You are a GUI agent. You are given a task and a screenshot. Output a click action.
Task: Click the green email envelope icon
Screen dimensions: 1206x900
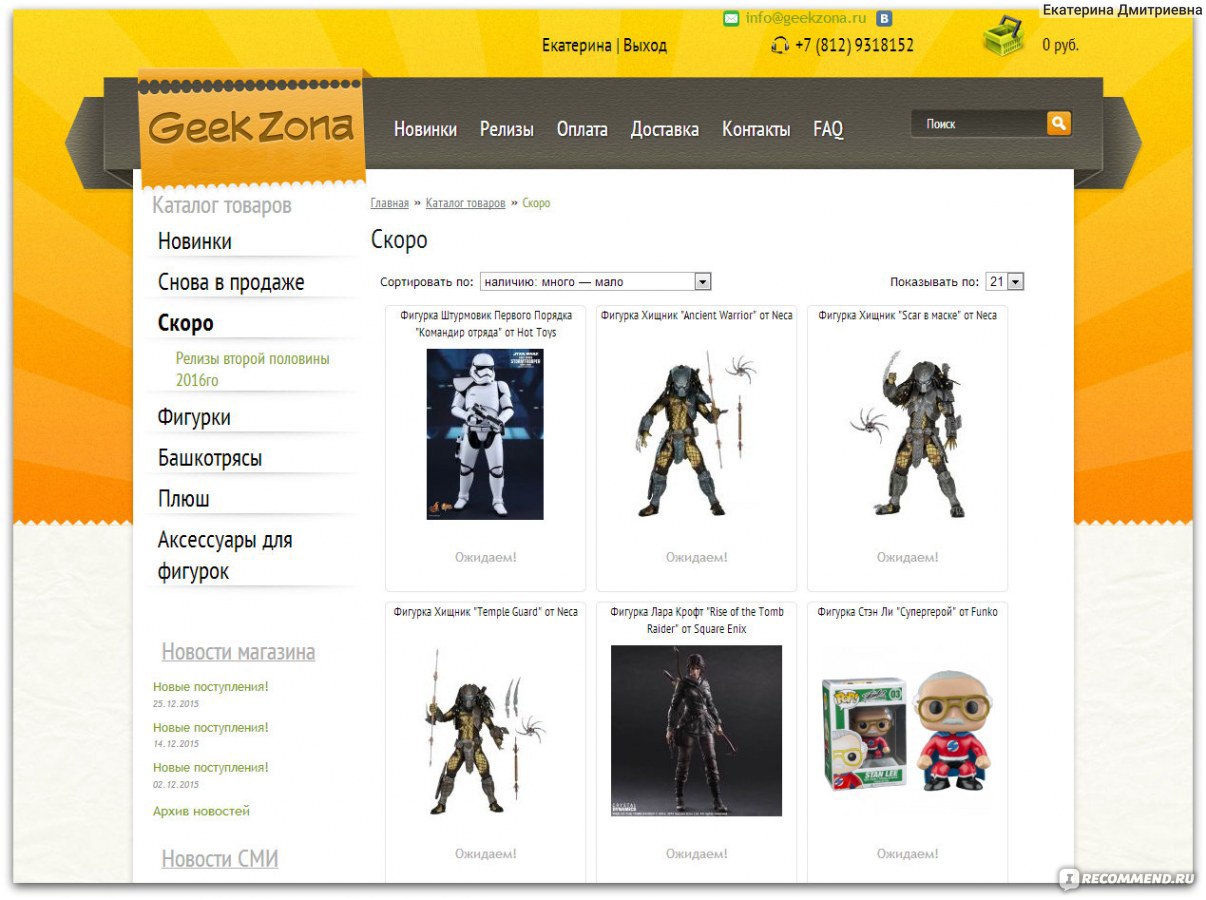(x=730, y=18)
